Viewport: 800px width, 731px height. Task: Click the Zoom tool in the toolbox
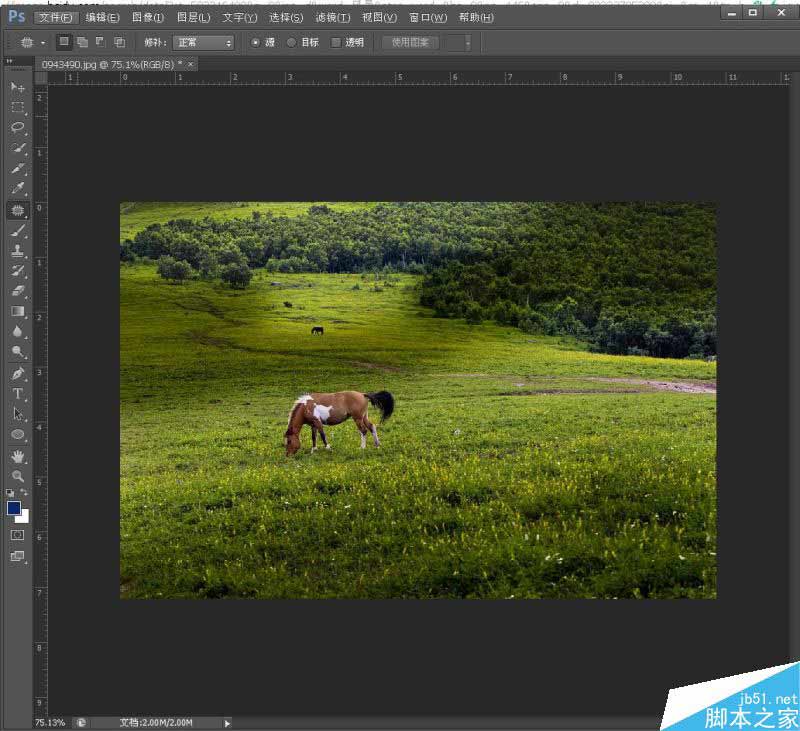tap(17, 476)
